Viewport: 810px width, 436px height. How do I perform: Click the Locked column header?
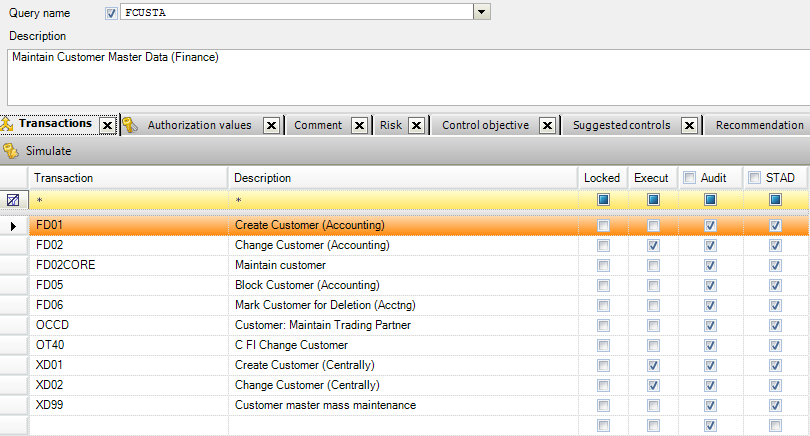coord(602,178)
